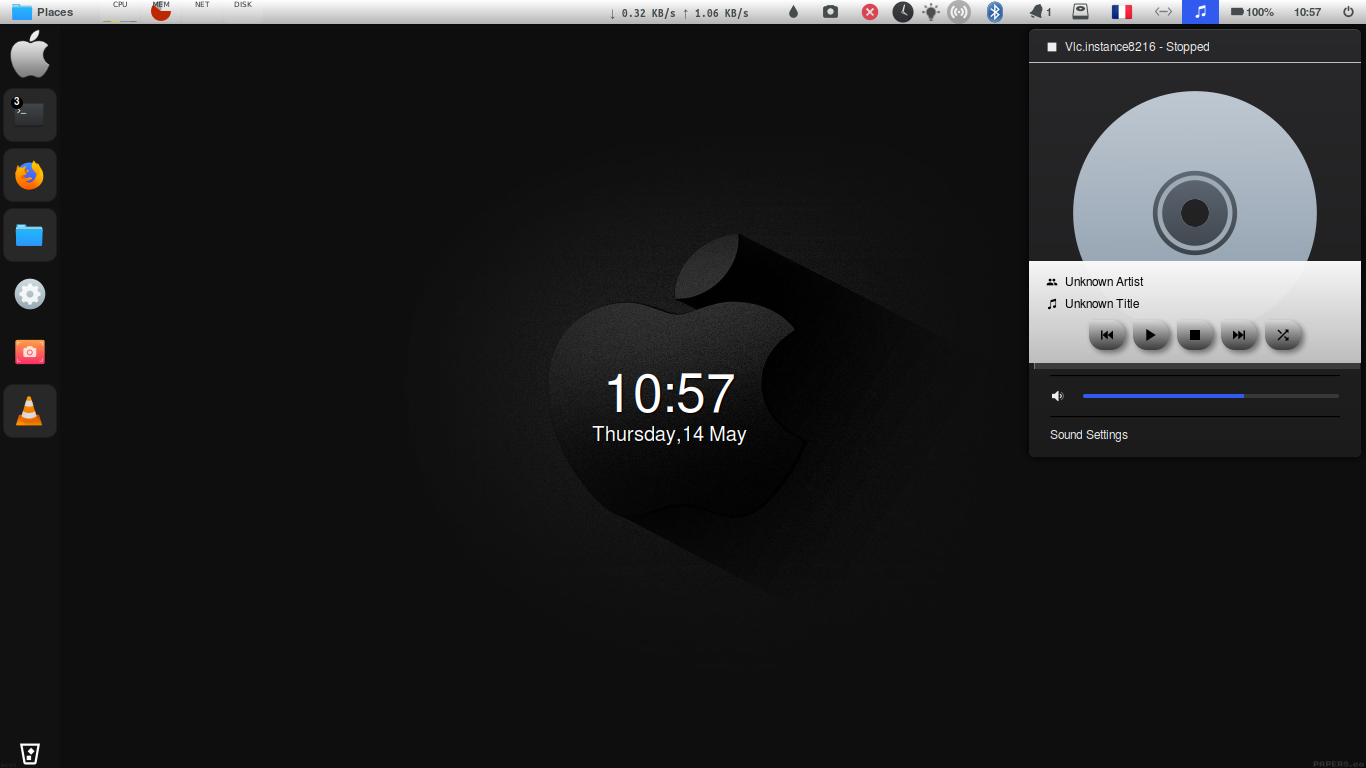This screenshot has height=768, width=1366.
Task: Open the camera screenshot applet in panel
Action: (830, 12)
